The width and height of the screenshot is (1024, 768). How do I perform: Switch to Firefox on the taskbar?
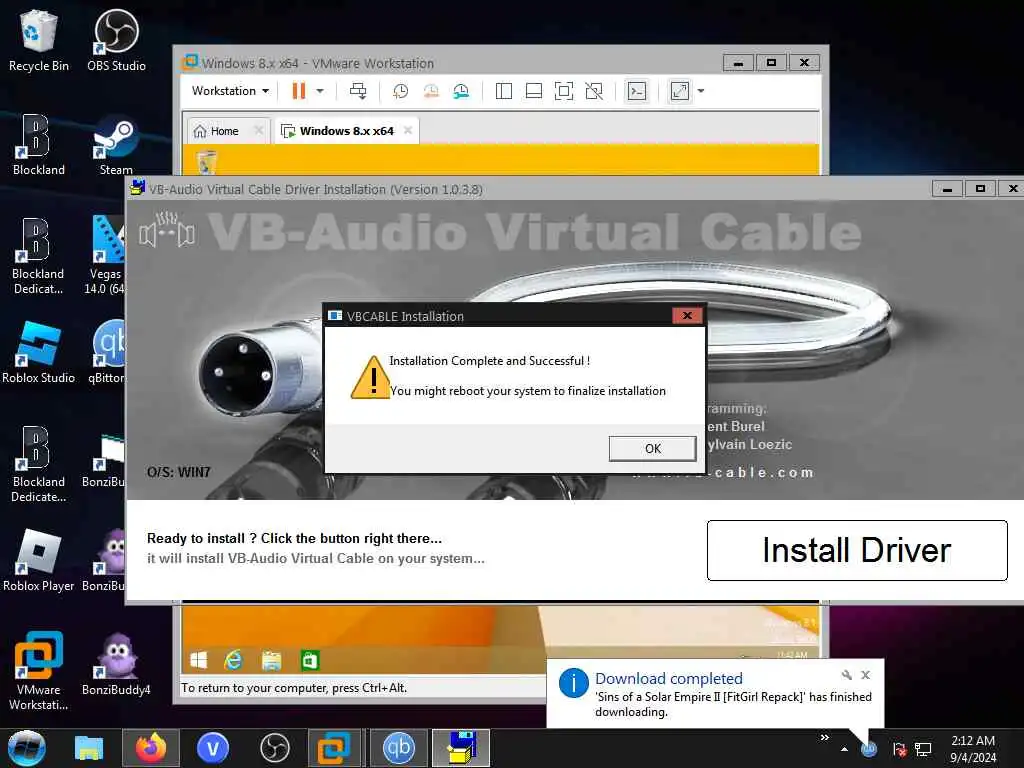click(151, 748)
